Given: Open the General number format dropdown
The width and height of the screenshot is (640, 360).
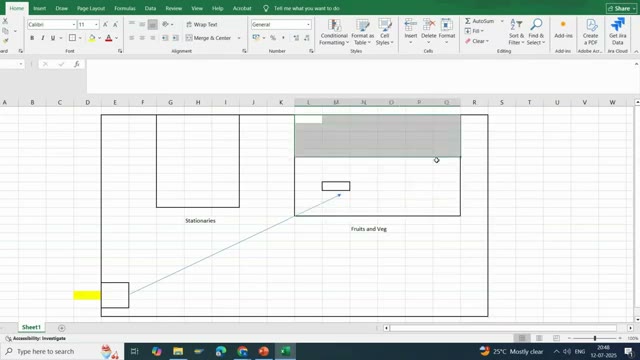Looking at the screenshot, I should (308, 24).
